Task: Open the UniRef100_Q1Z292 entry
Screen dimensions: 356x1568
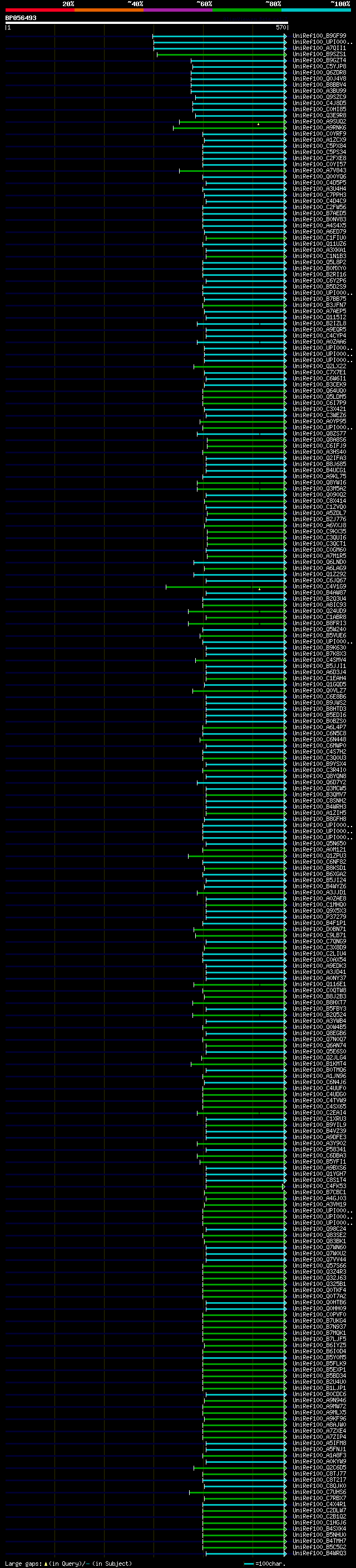Action: [319, 574]
